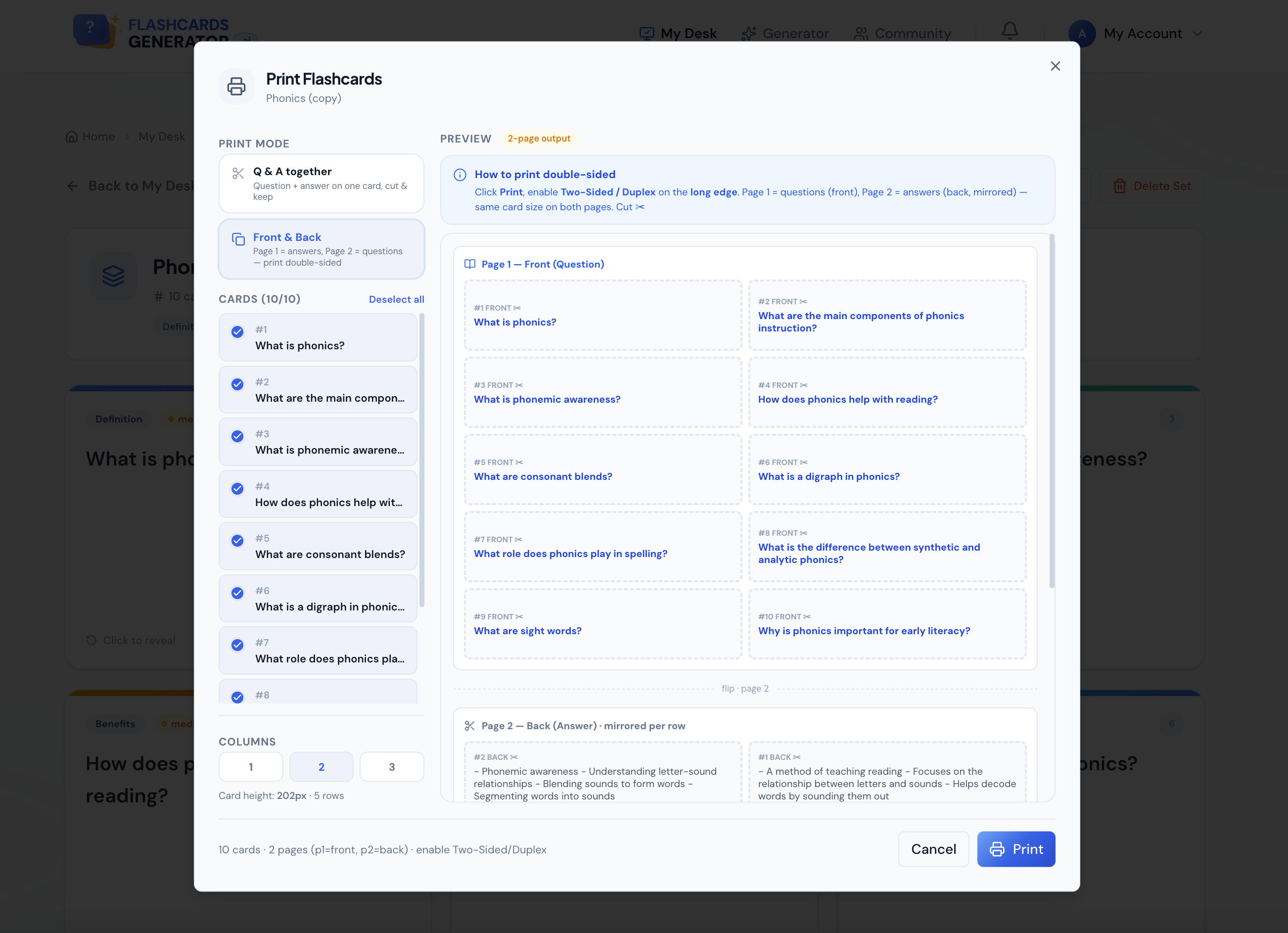This screenshot has width=1288, height=933.
Task: Click the info icon in double-sided tip
Action: click(x=460, y=175)
